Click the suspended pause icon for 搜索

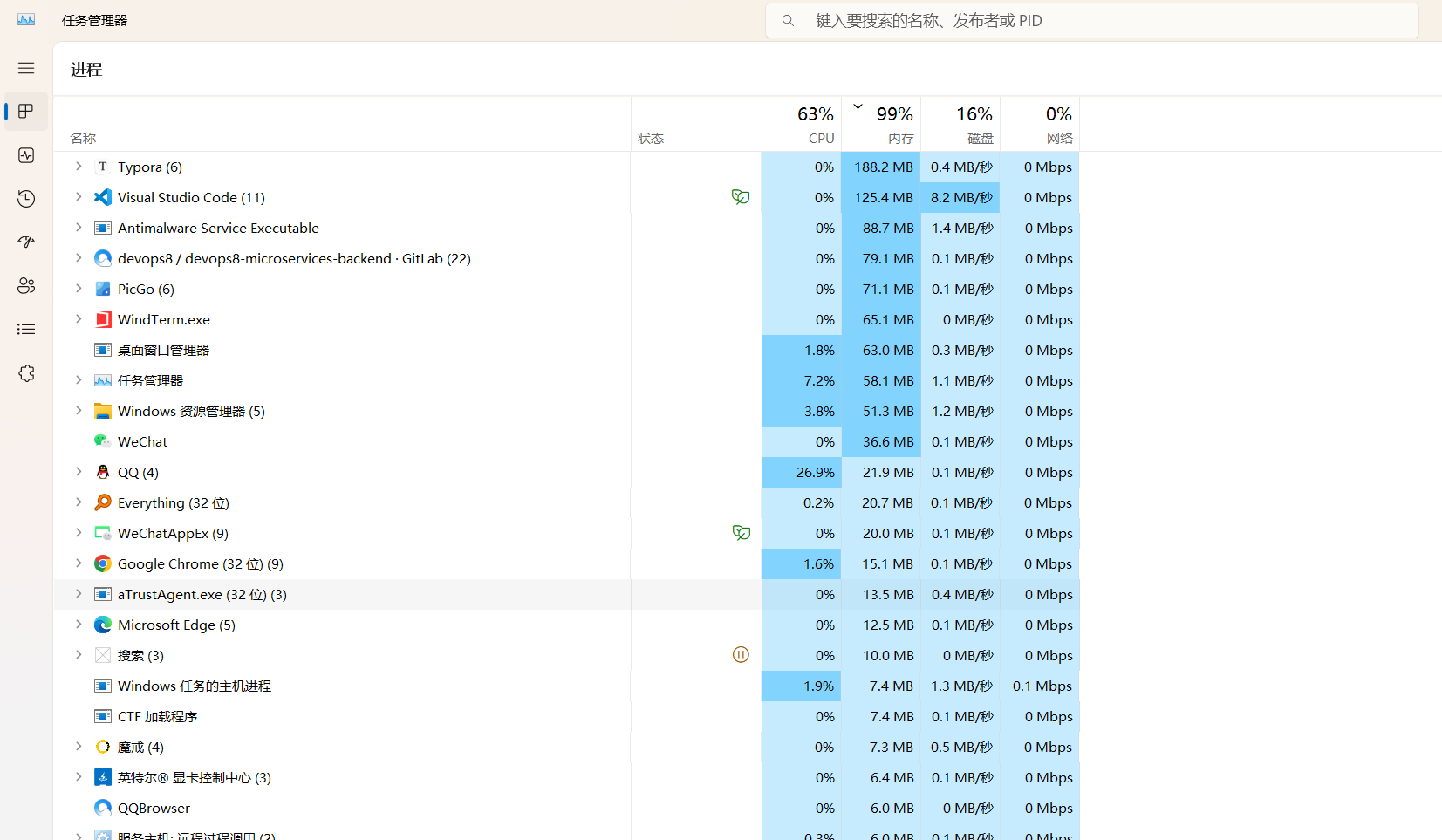741,655
